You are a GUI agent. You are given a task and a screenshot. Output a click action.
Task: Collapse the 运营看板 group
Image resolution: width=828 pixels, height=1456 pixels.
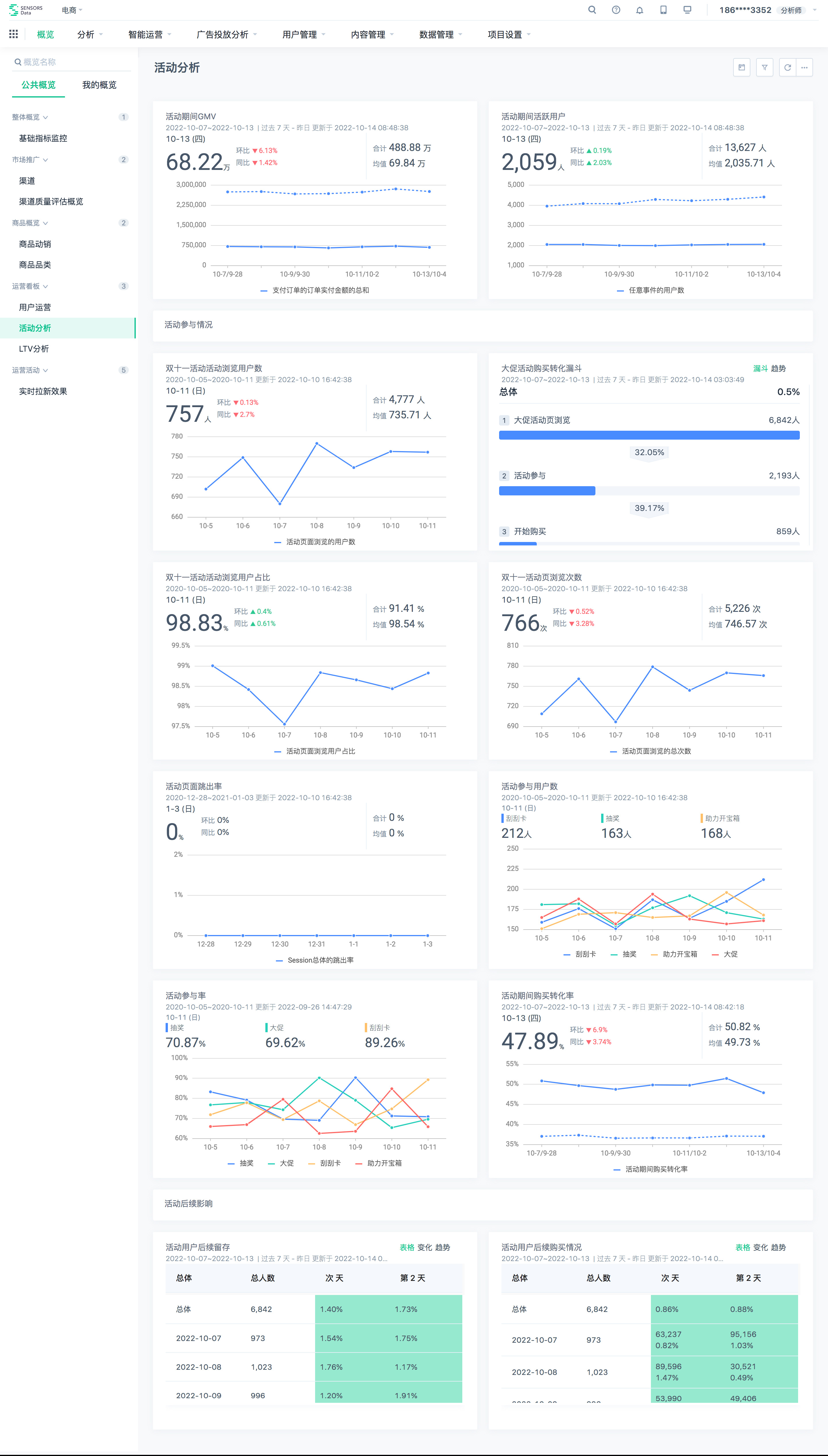coord(30,286)
